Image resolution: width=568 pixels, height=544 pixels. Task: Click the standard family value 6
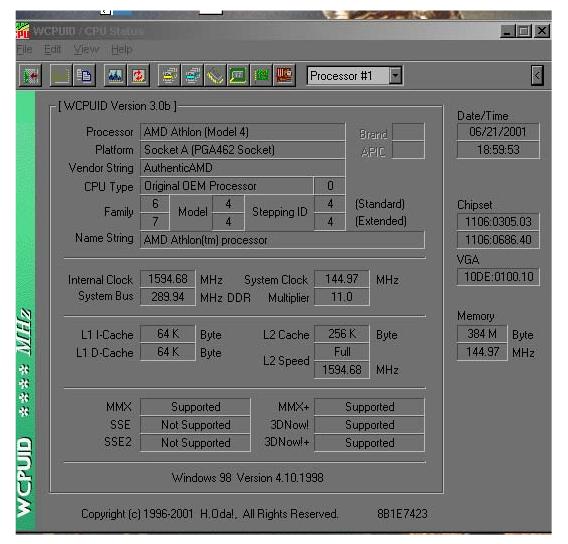155,204
